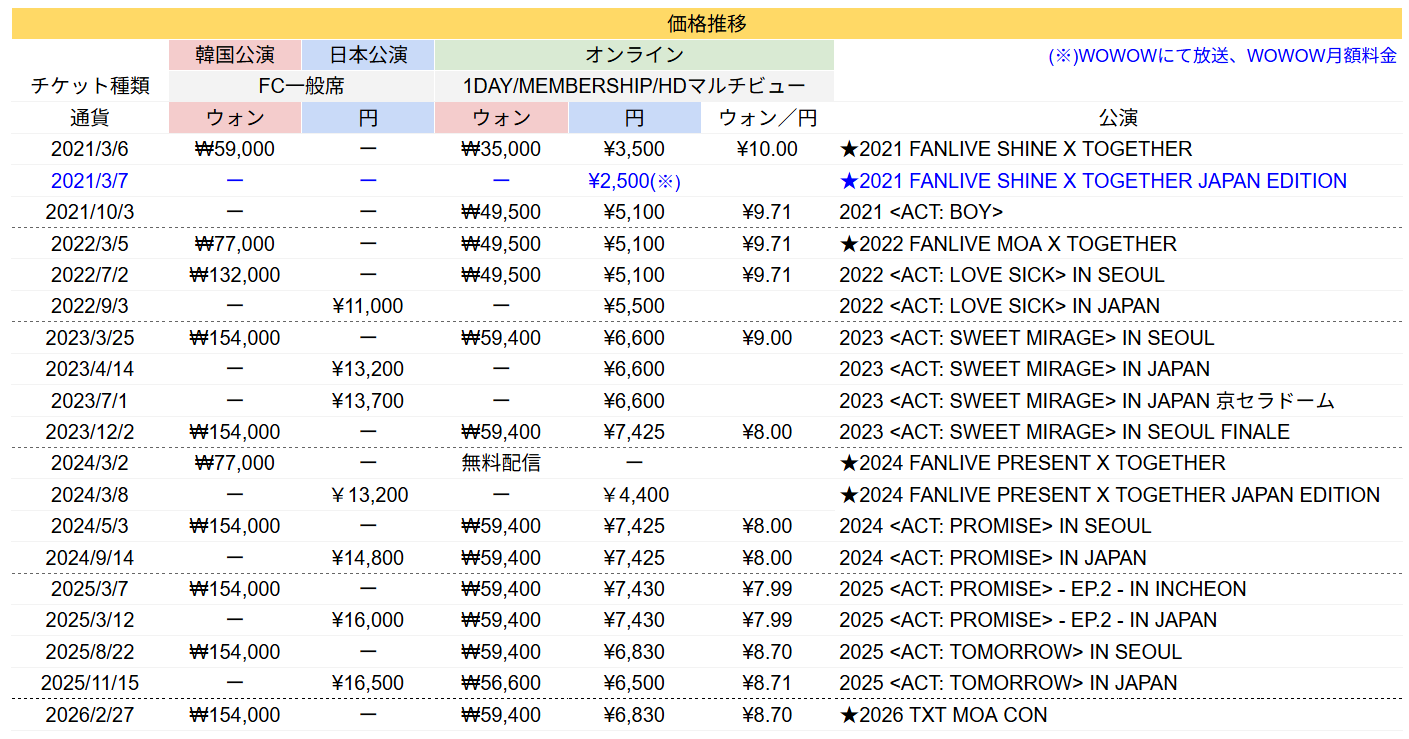Select the 無料配信 cell
This screenshot has height=739, width=1409.
pyautogui.click(x=501, y=463)
